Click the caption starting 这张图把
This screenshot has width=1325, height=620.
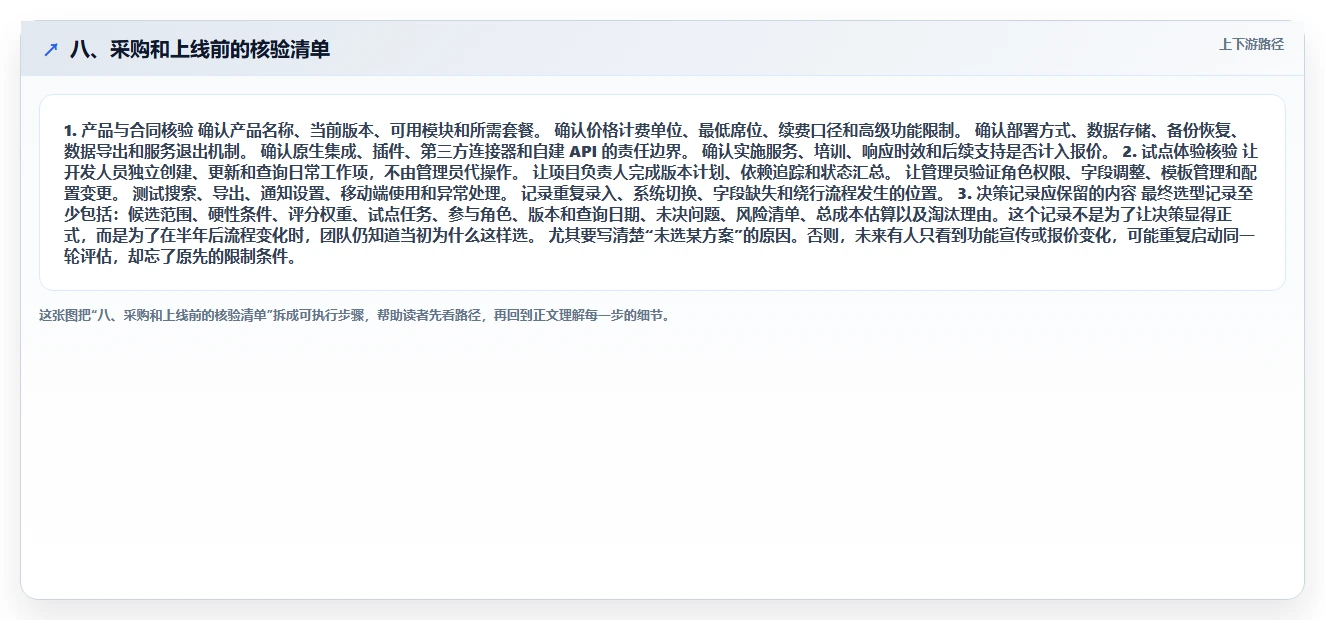click(355, 315)
